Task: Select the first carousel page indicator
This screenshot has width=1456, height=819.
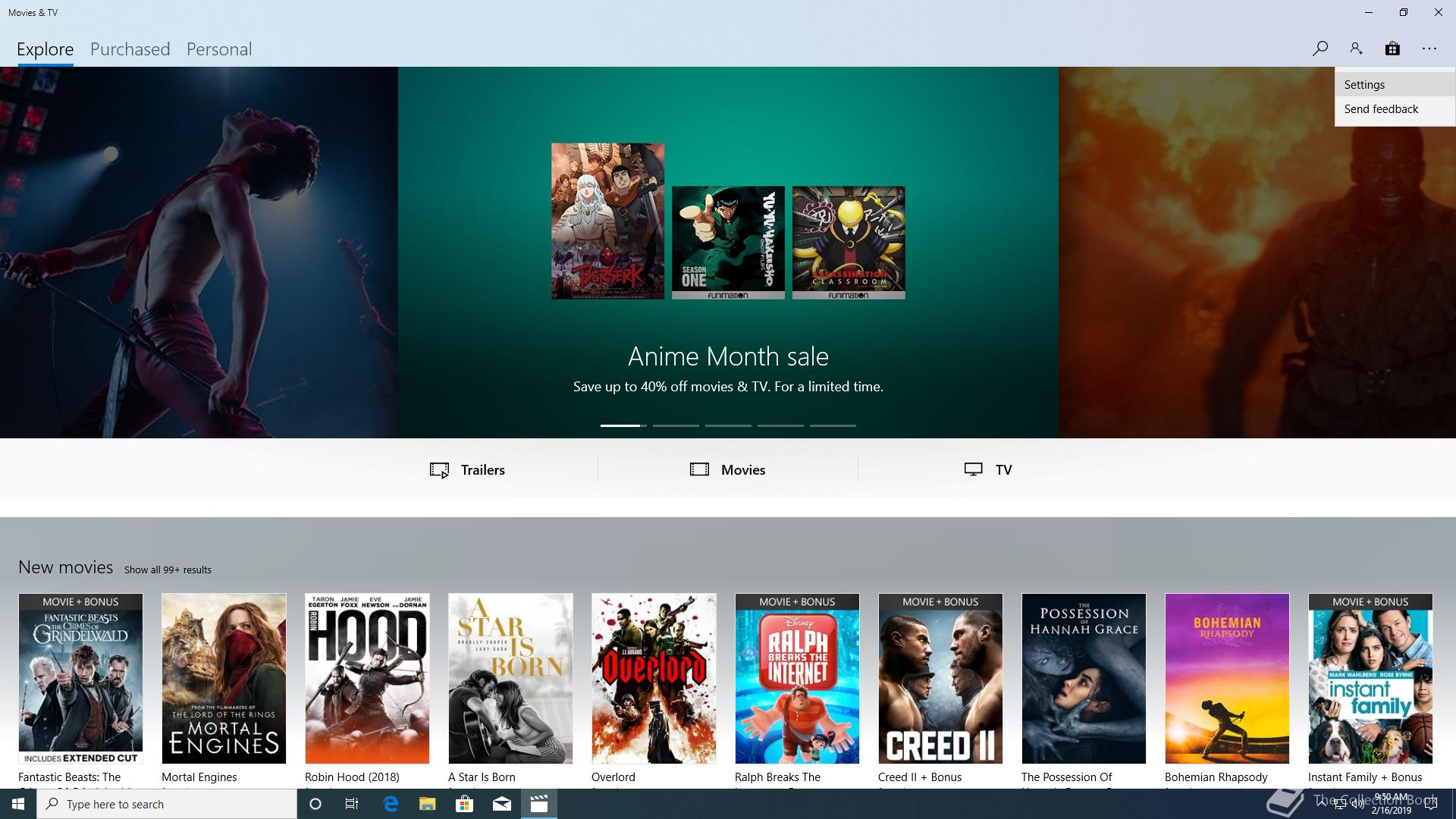Action: [x=623, y=425]
